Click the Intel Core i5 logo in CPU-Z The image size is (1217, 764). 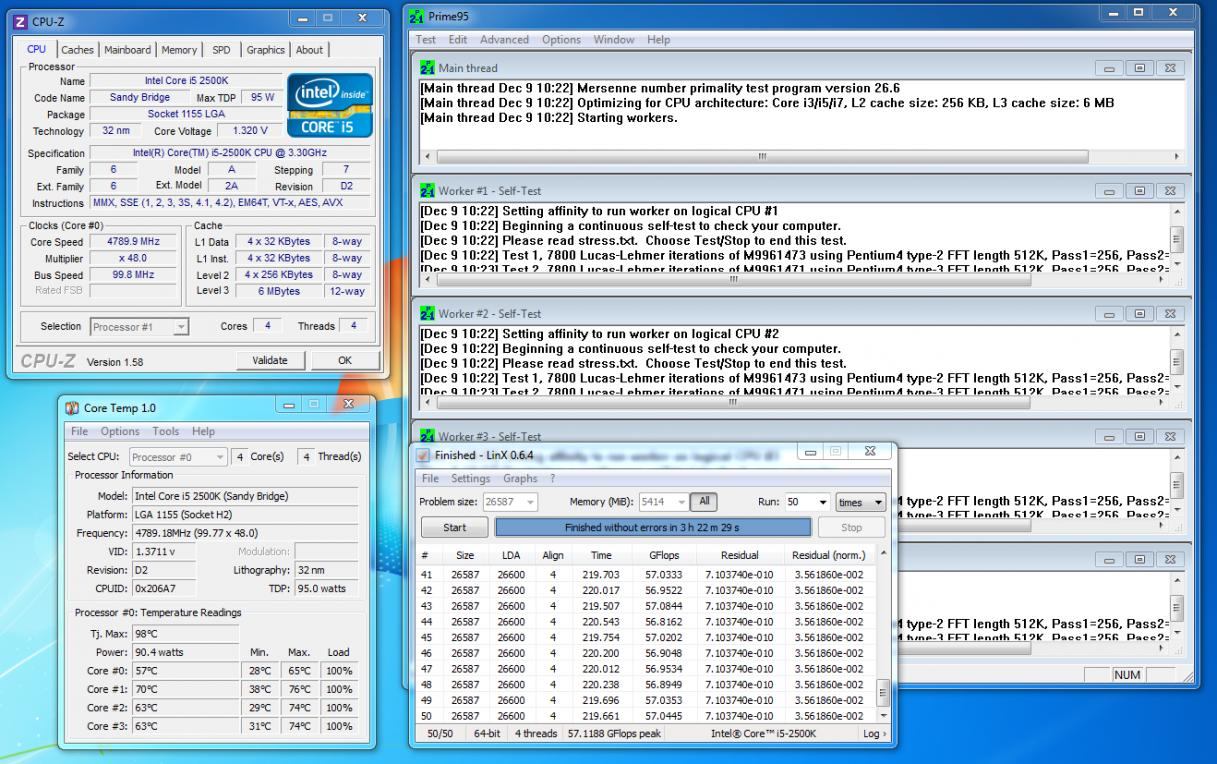pos(330,105)
